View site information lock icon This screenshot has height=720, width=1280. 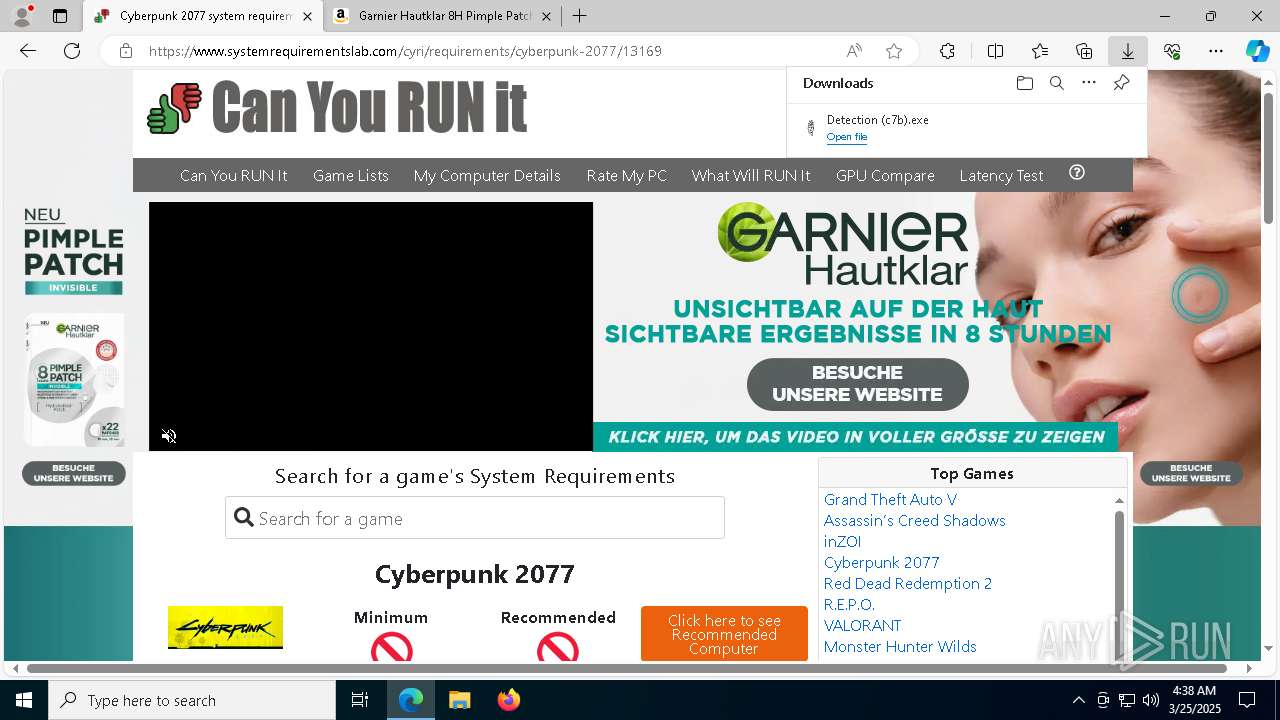(126, 51)
